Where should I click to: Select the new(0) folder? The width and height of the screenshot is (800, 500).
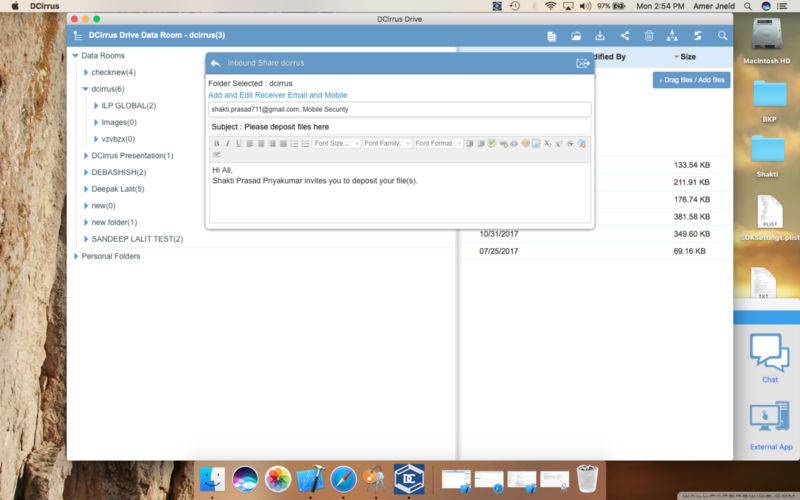(x=103, y=206)
